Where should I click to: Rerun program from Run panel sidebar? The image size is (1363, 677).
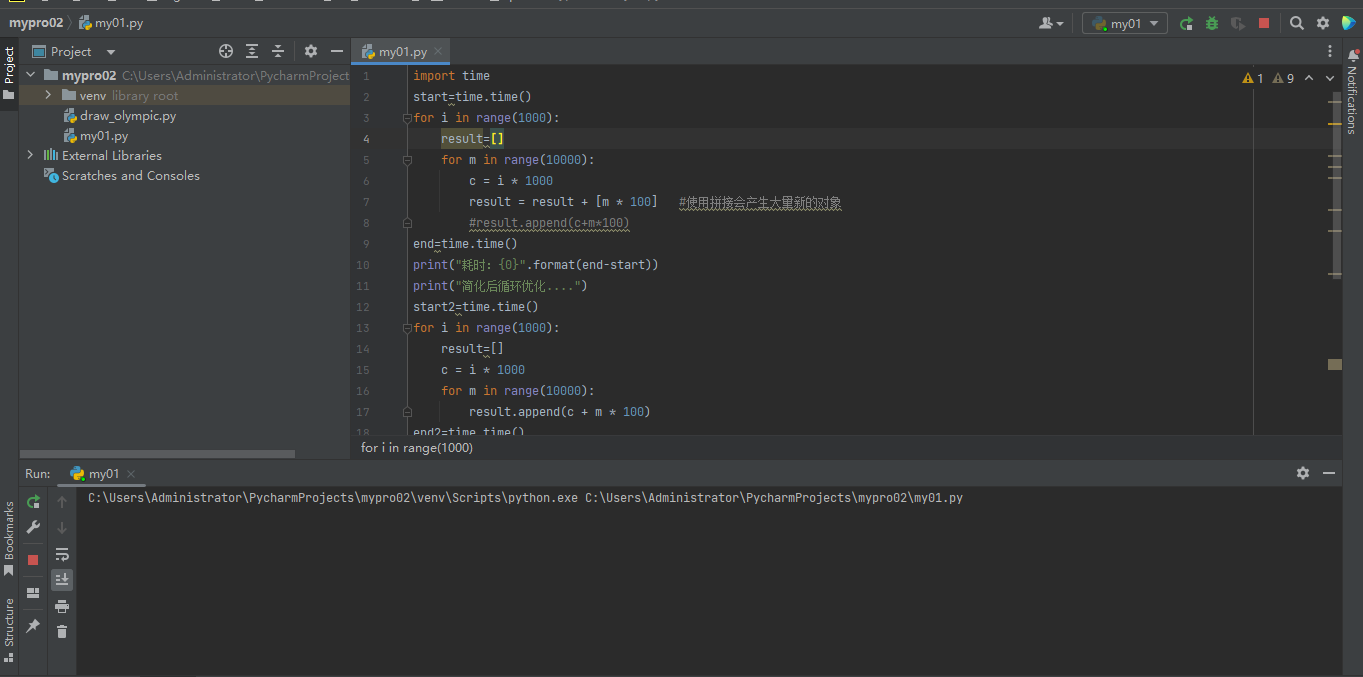(33, 502)
